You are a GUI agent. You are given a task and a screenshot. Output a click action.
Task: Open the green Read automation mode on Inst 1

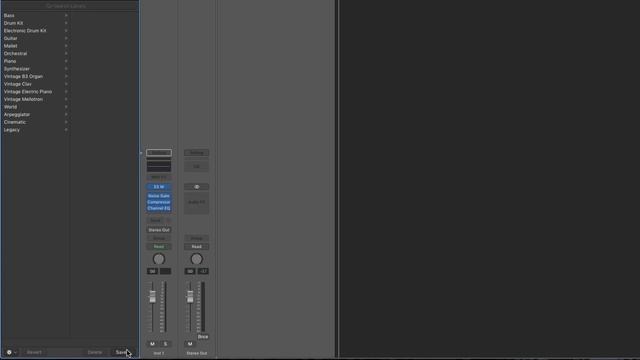tap(159, 247)
